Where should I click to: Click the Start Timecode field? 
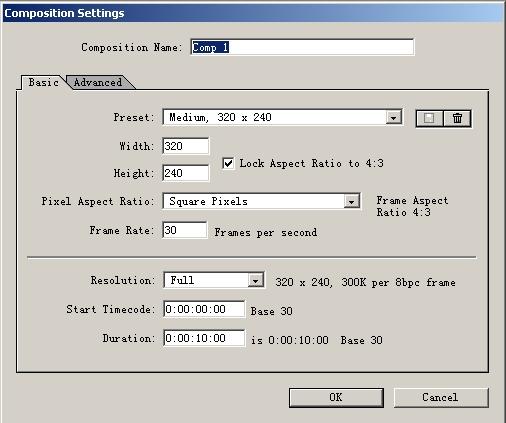tap(204, 309)
